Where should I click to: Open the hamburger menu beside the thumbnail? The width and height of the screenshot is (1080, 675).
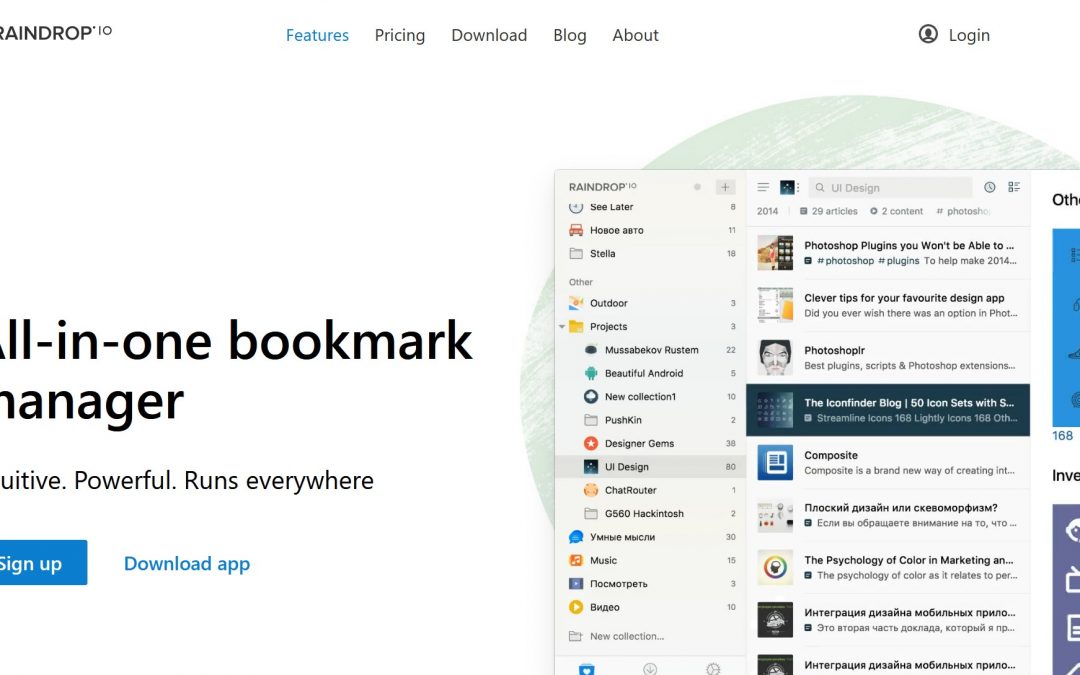pyautogui.click(x=764, y=186)
